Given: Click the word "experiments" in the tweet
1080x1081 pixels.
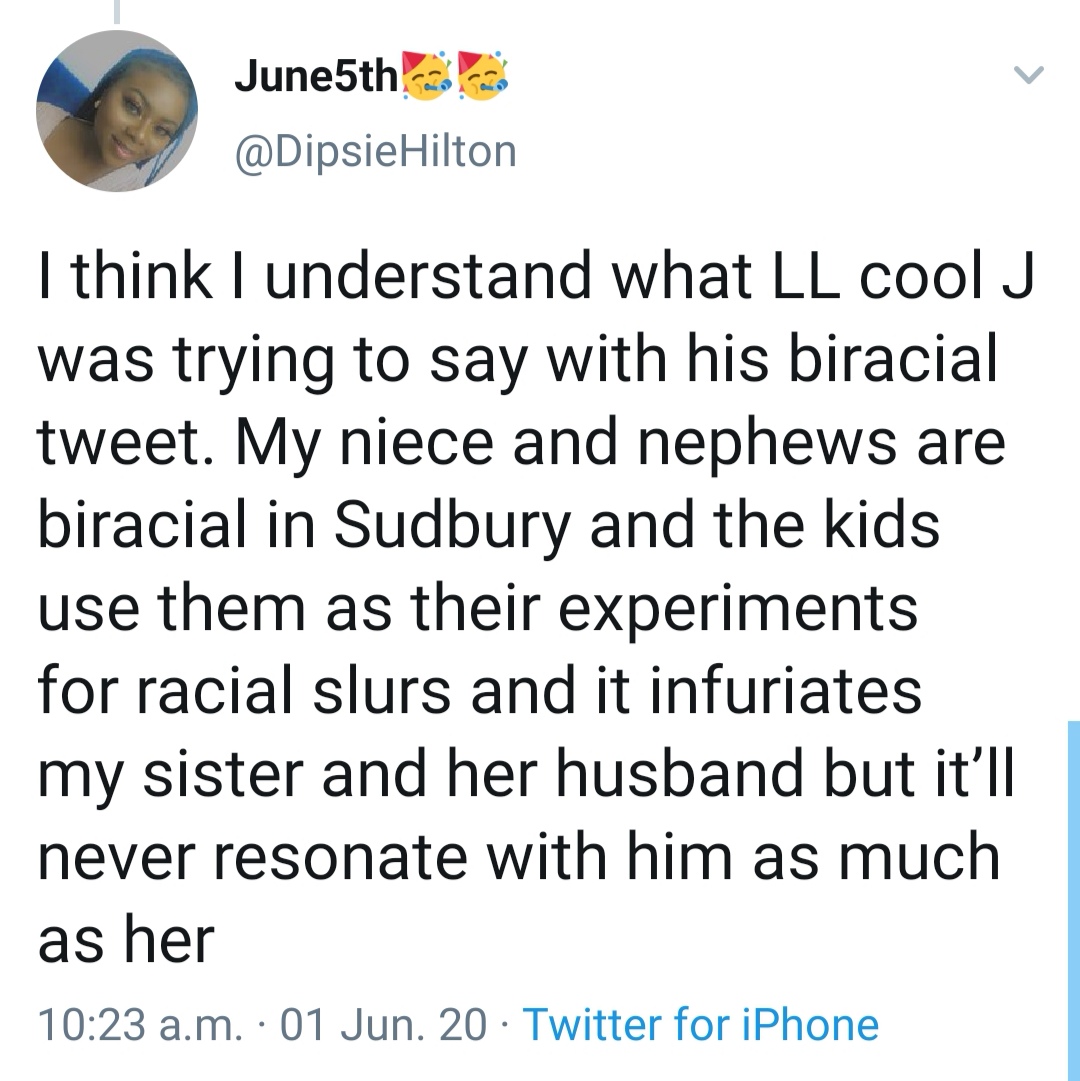Looking at the screenshot, I should click(736, 609).
